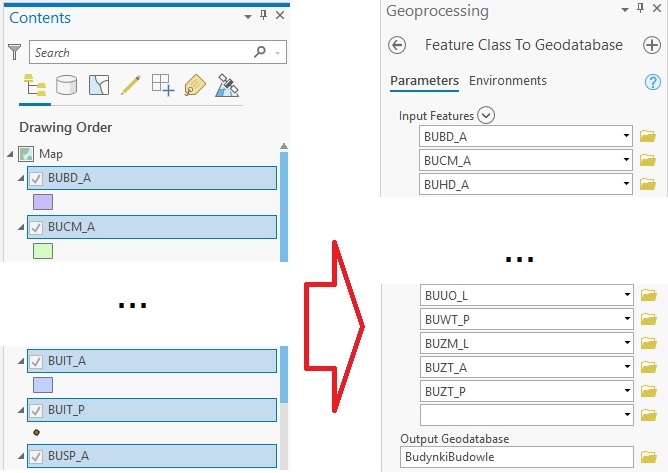Viewport: 668px width, 473px height.
Task: Go back using the Geoprocessing back arrow
Action: coord(397,45)
